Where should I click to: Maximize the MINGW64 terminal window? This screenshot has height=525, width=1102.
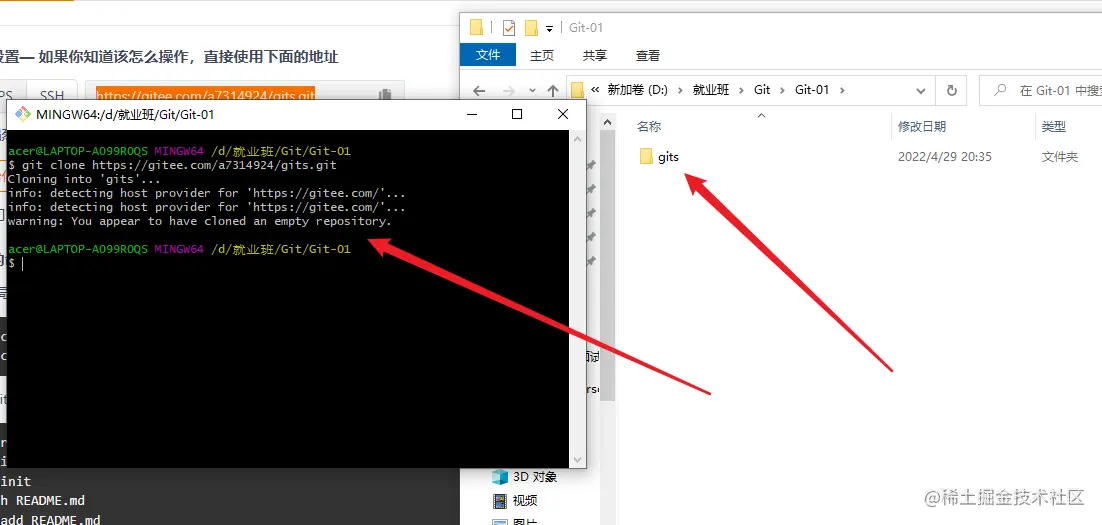tap(517, 114)
